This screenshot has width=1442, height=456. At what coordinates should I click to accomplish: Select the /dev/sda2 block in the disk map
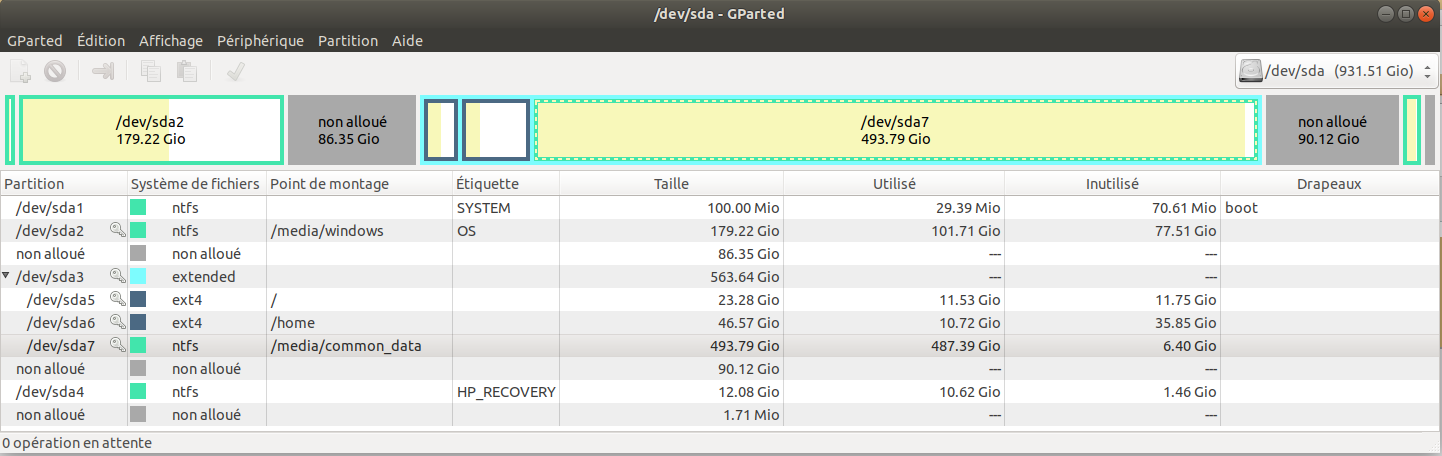(150, 130)
